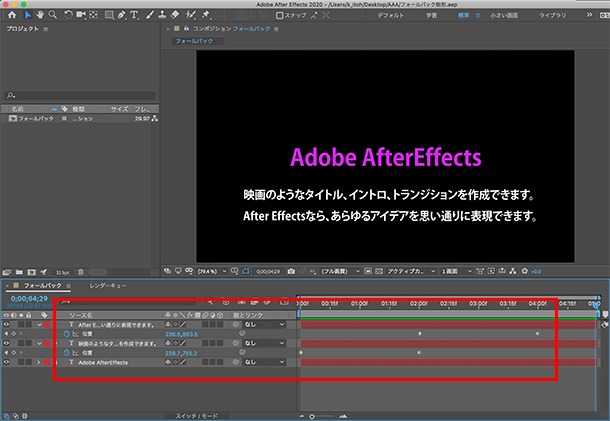Click timeline zoom slider at bottom
The height and width of the screenshot is (421, 610).
point(322,416)
